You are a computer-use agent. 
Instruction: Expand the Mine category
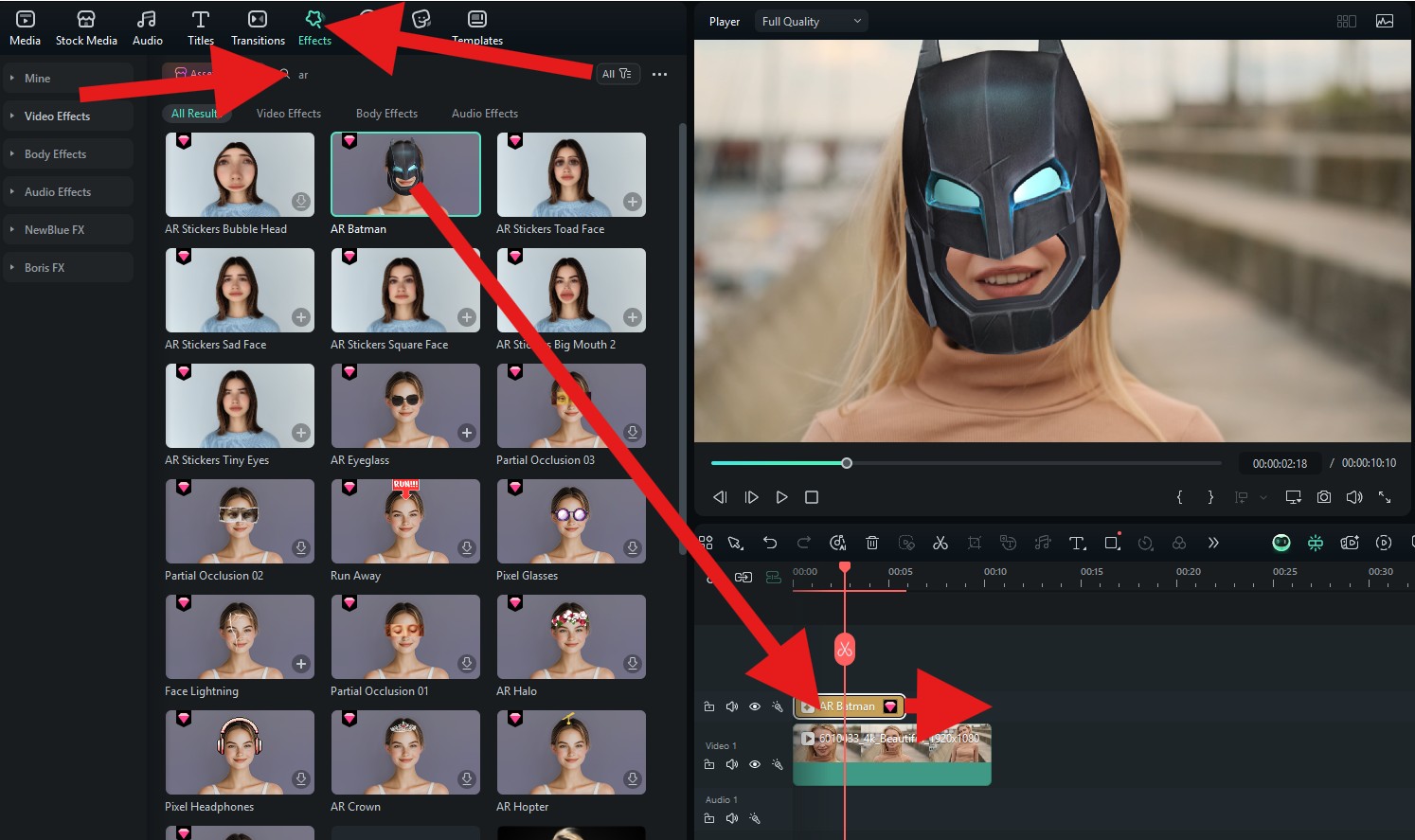tap(67, 78)
